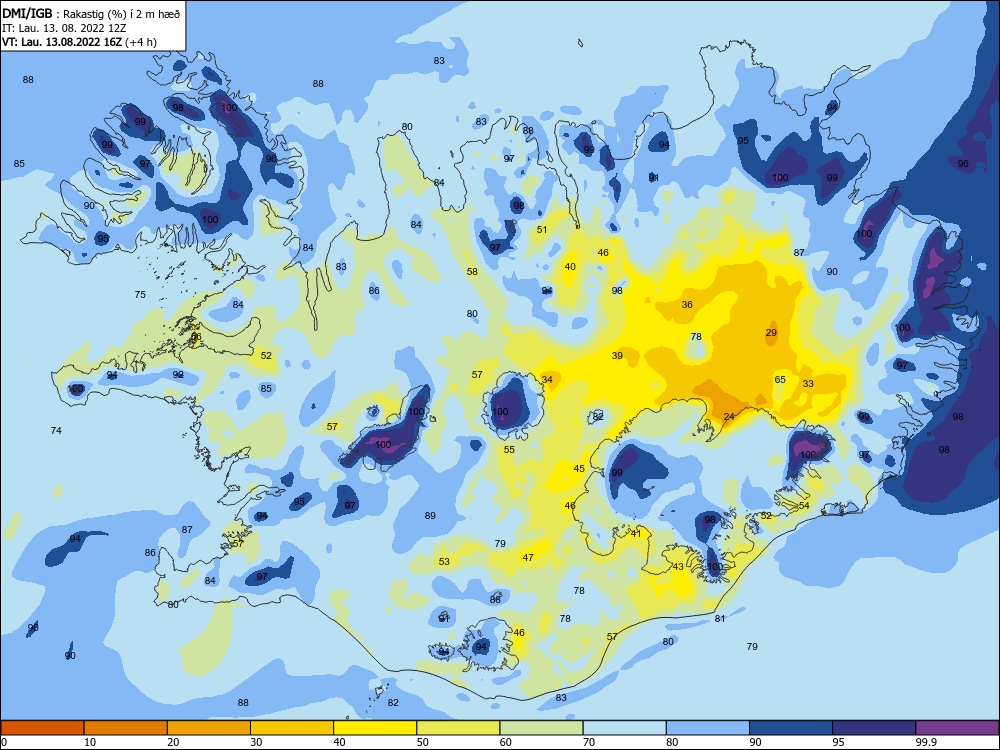Click the humidity value '54' on the map

pyautogui.click(x=804, y=506)
